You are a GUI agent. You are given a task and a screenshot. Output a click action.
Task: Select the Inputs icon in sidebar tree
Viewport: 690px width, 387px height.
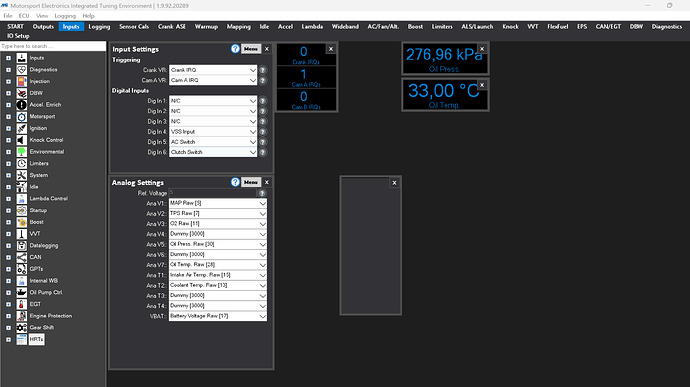pos(22,58)
